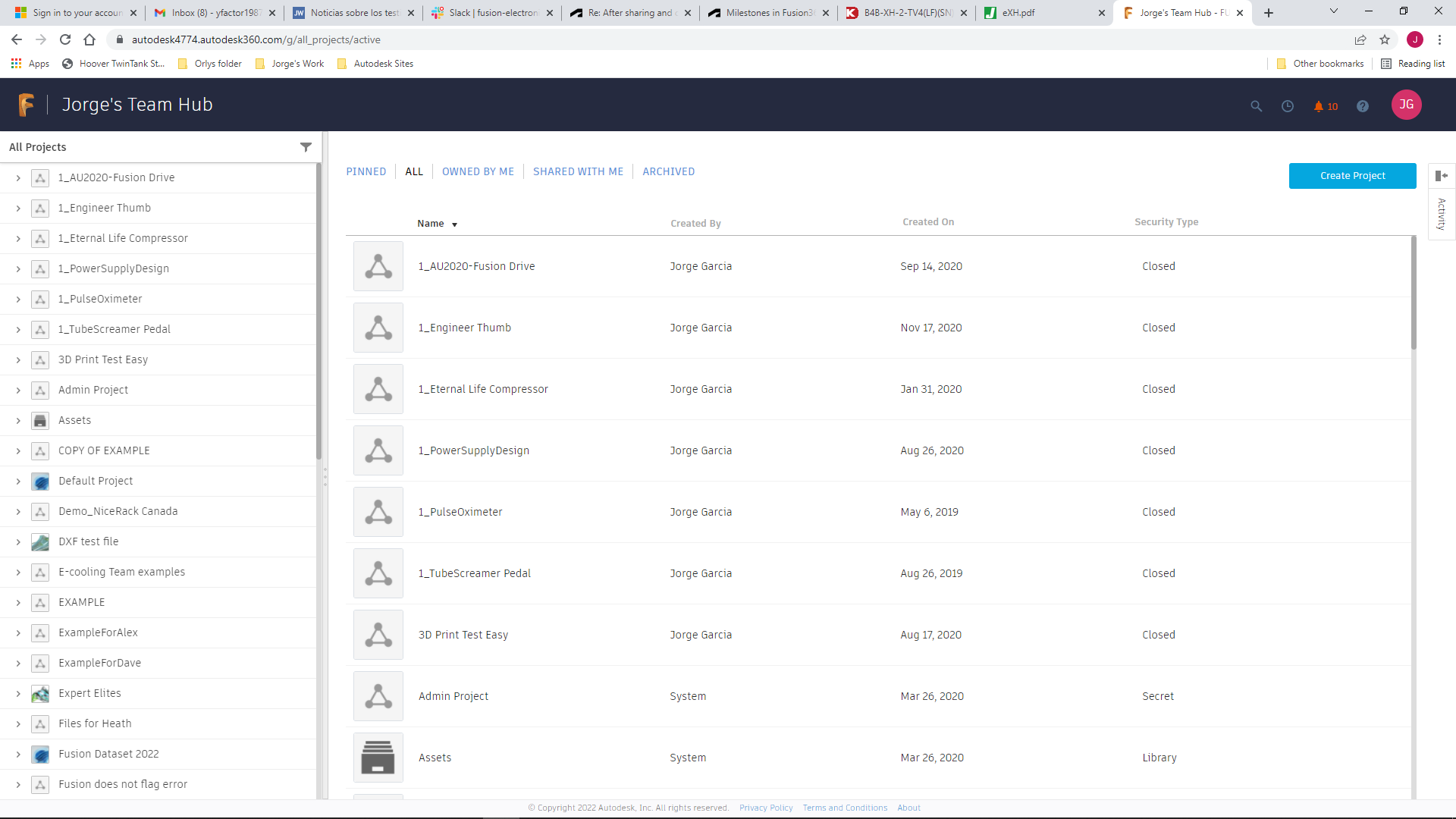1456x819 pixels.
Task: Switch to the ARCHIVED tab
Action: click(668, 171)
